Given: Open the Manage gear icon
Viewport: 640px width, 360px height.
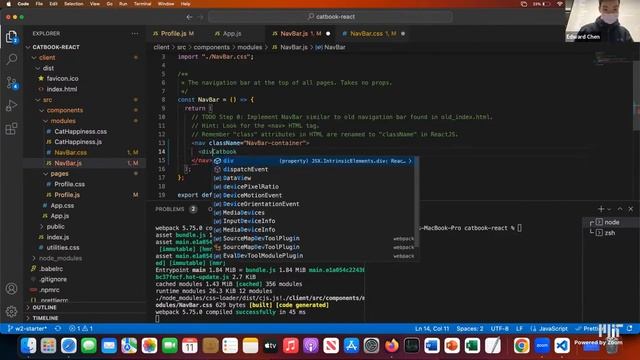Looking at the screenshot, I should click(x=11, y=311).
